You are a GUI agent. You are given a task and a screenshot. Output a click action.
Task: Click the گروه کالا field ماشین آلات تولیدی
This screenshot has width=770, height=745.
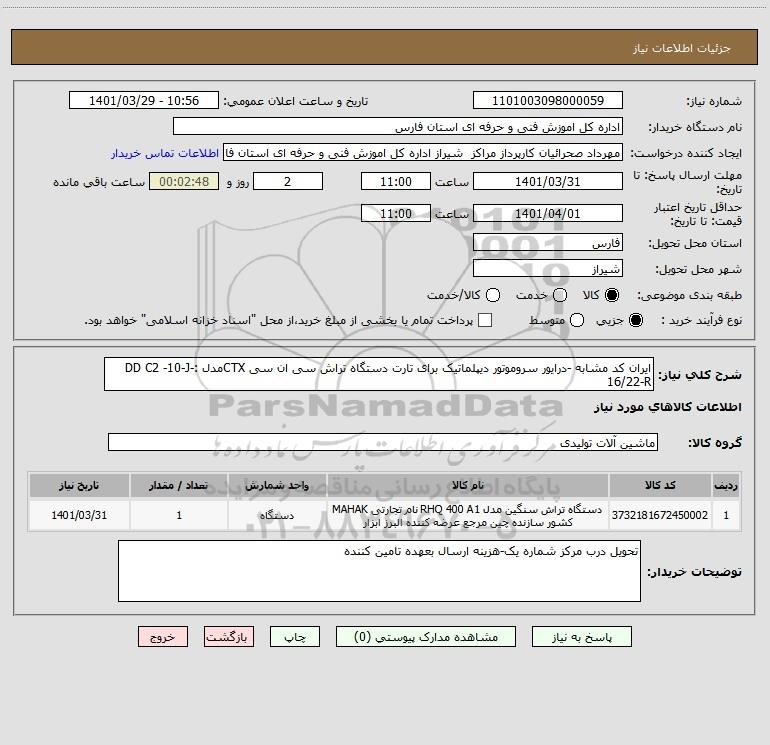pyautogui.click(x=383, y=442)
